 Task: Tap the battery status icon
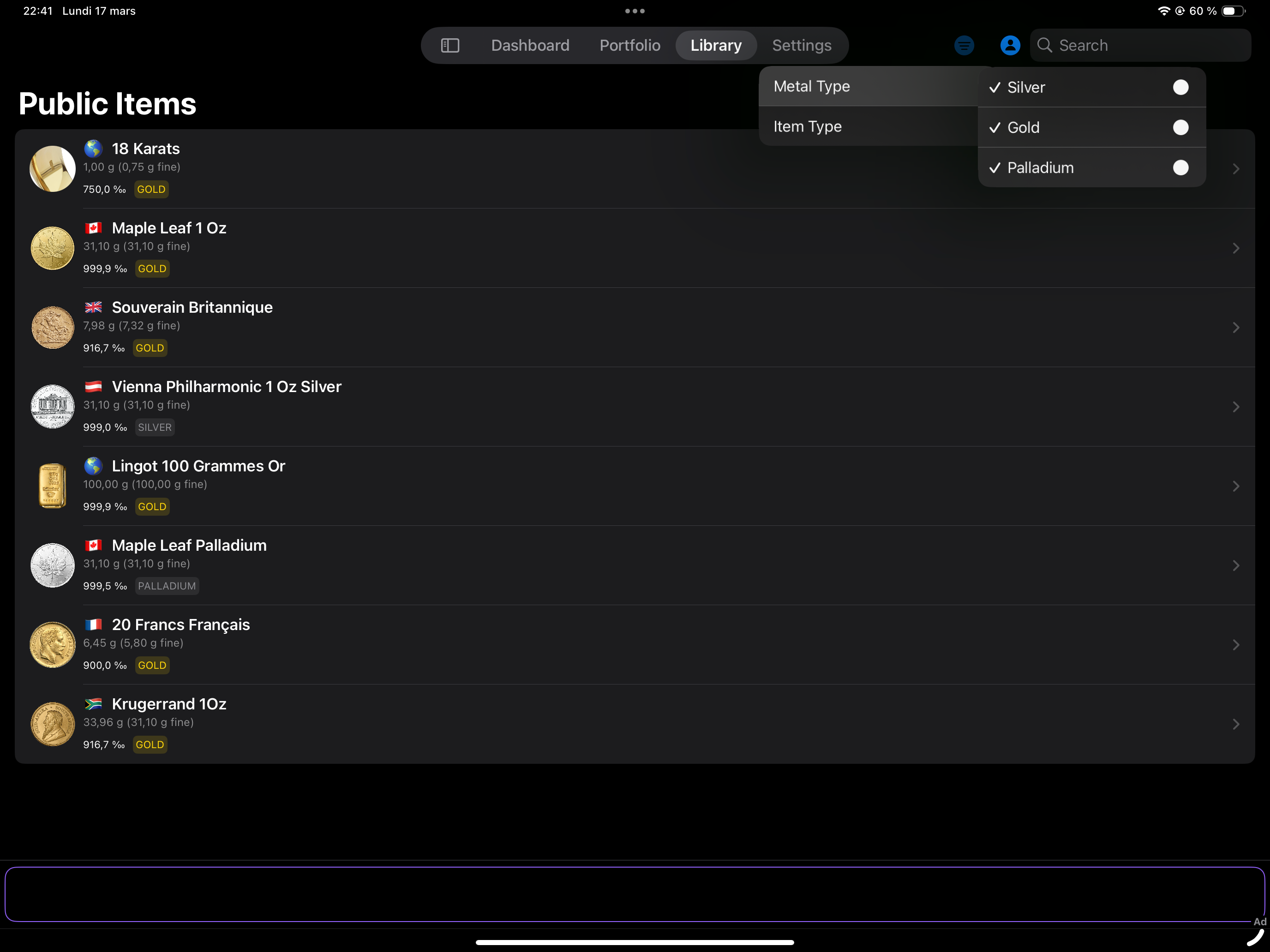[x=1233, y=11]
